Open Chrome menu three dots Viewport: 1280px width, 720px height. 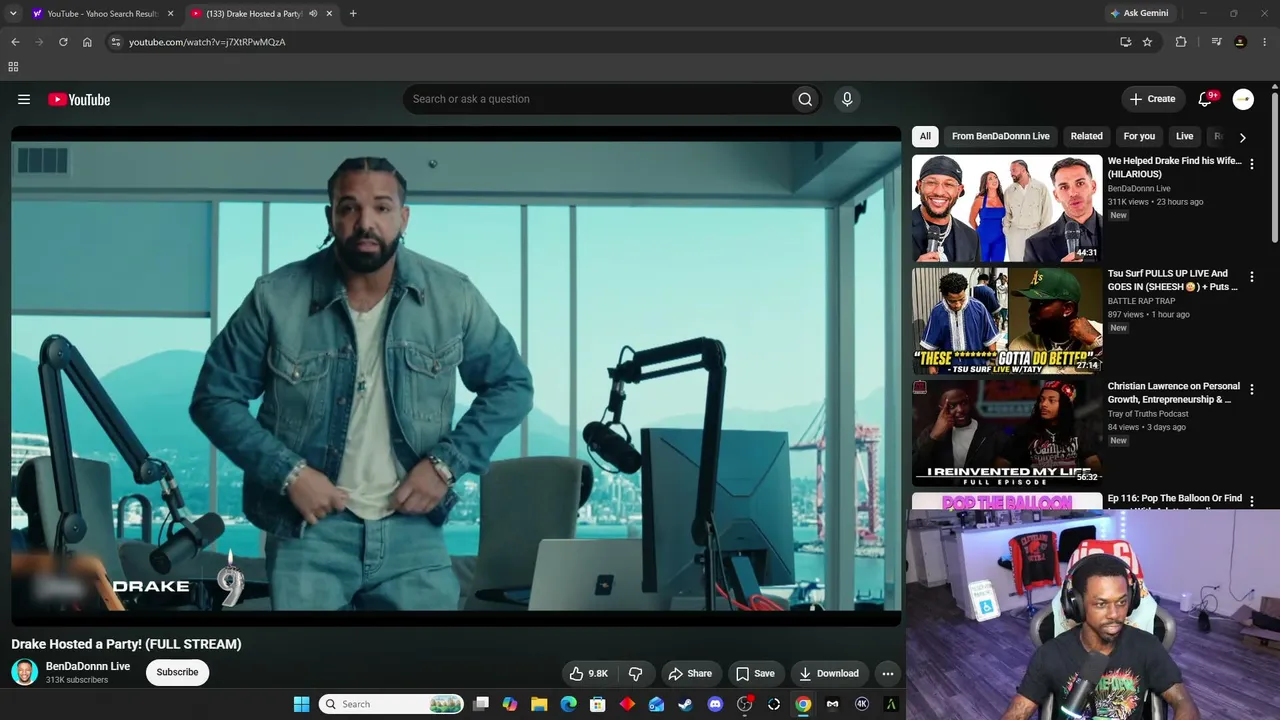pos(1265,42)
